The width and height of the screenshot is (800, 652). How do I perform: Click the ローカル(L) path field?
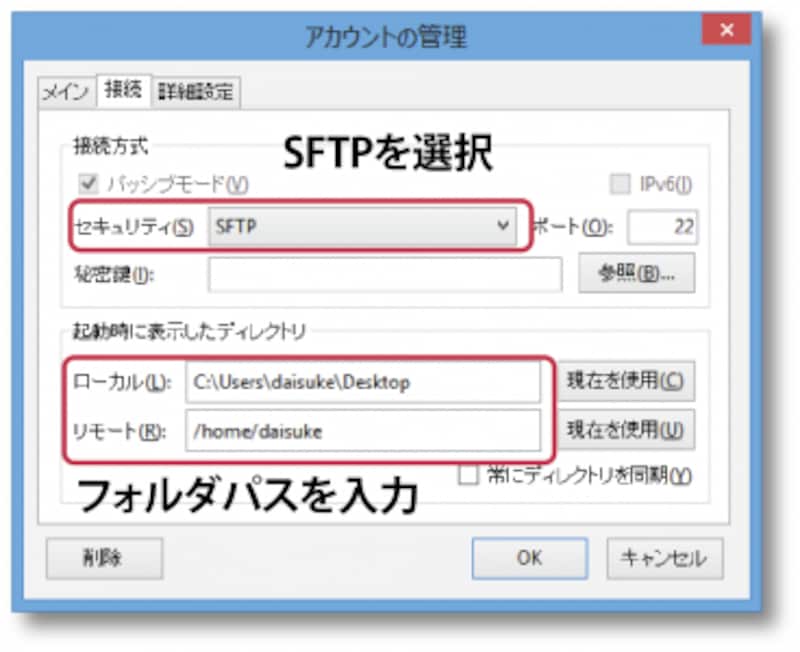363,382
